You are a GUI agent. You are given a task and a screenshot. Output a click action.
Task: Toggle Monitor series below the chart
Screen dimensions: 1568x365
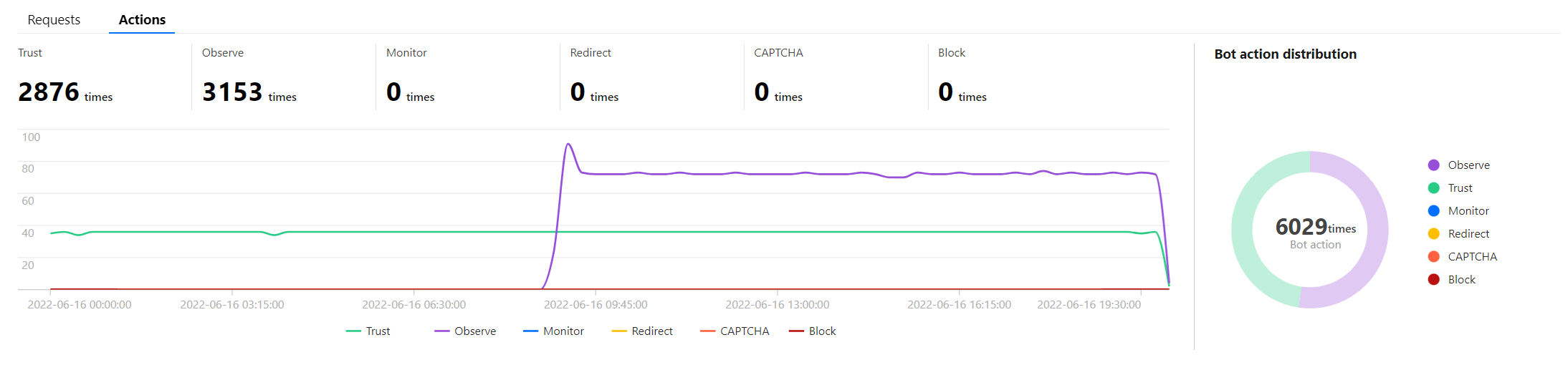coord(554,331)
